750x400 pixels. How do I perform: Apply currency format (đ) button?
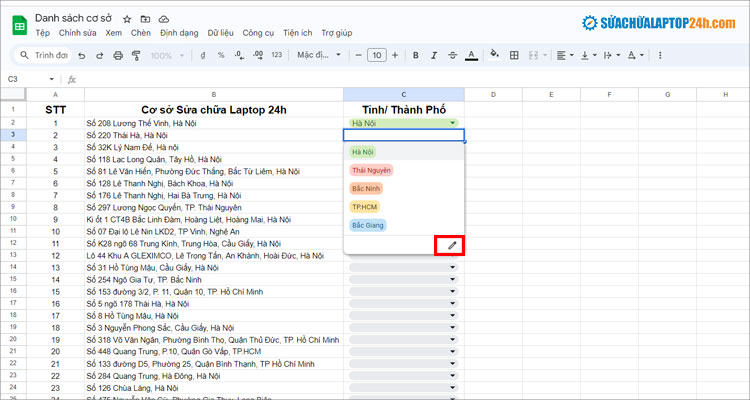[x=203, y=56]
